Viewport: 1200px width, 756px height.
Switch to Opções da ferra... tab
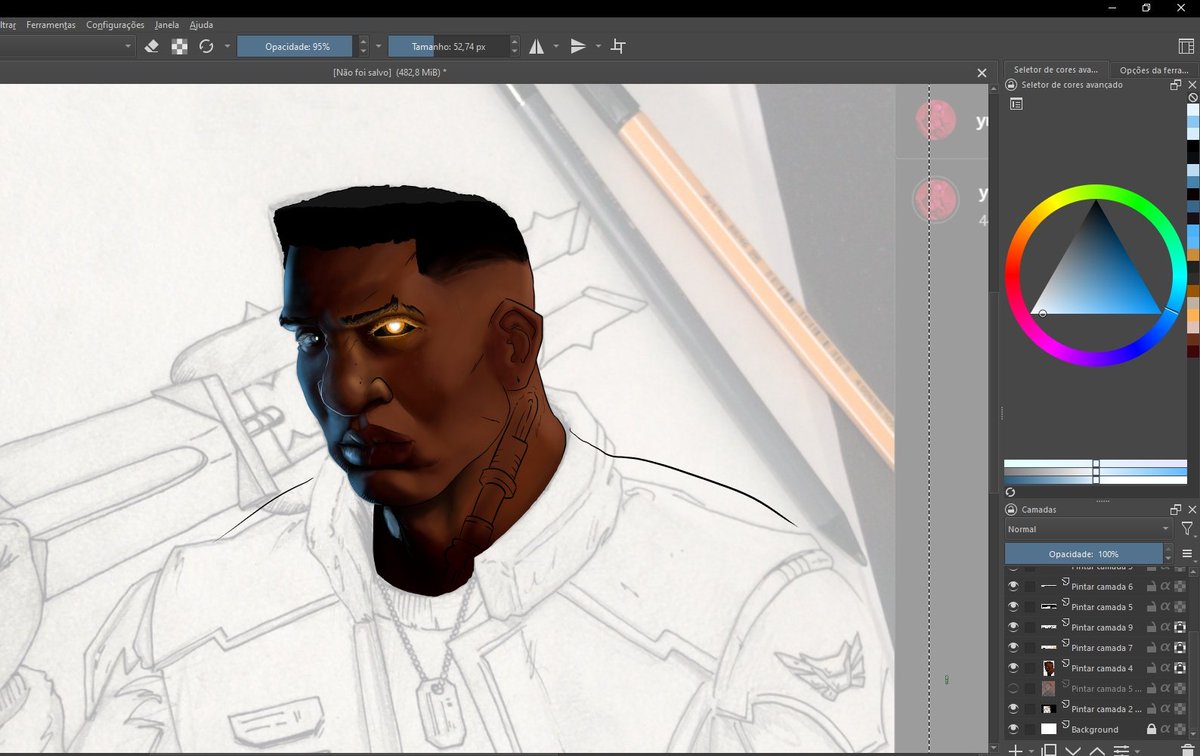click(1154, 70)
